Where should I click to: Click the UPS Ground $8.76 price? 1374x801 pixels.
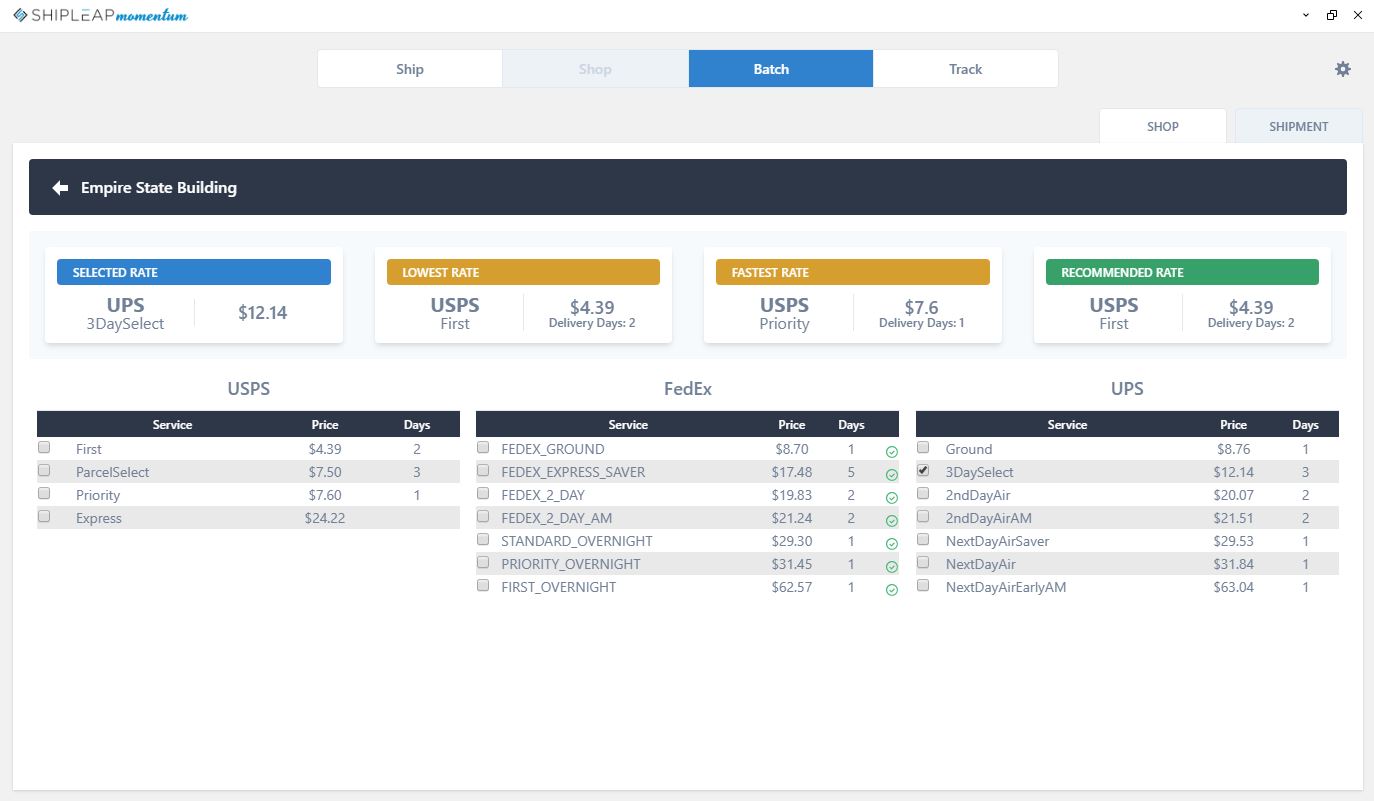point(1233,449)
